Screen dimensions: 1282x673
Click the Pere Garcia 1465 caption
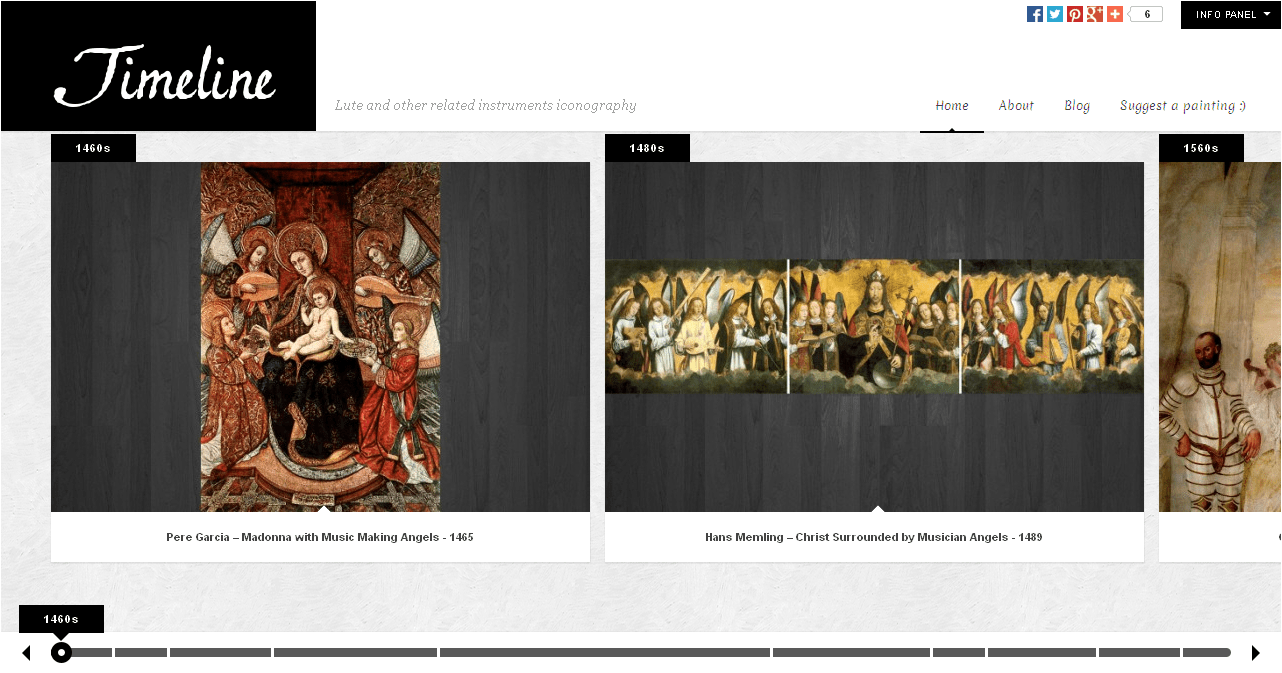pos(320,537)
